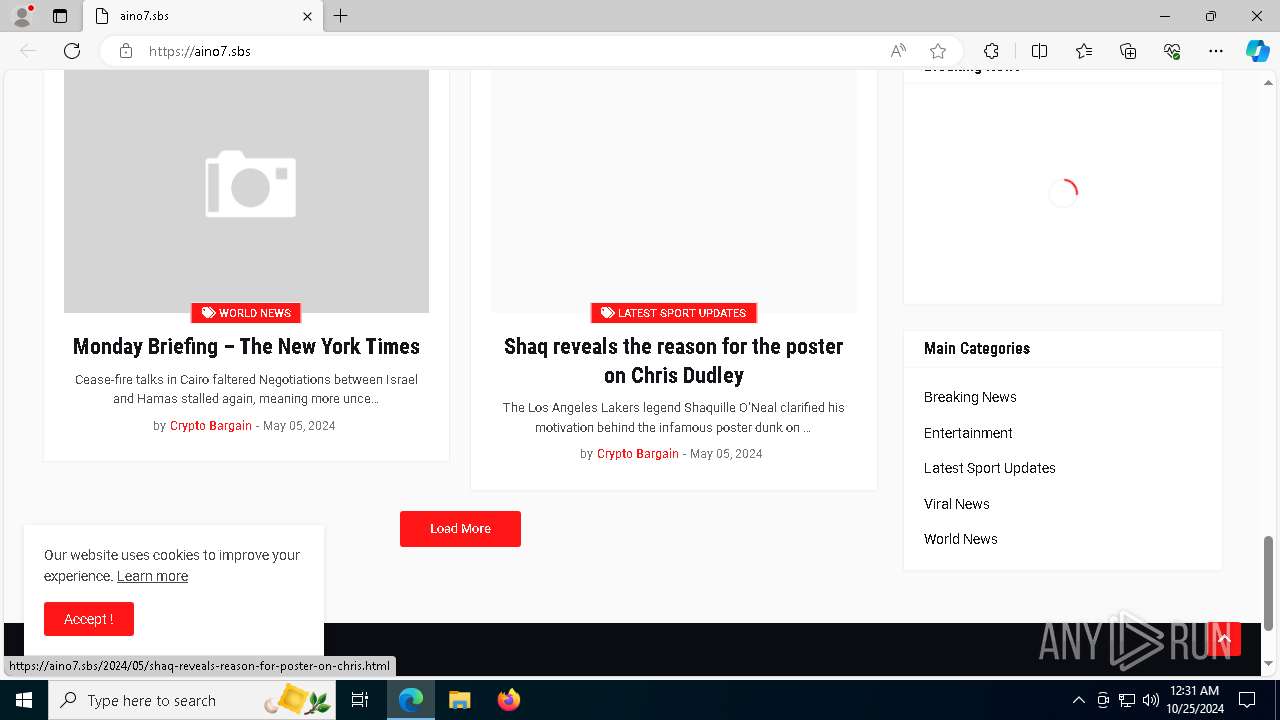This screenshot has height=720, width=1280.
Task: Open the Copilot sidebar icon
Action: [1258, 51]
